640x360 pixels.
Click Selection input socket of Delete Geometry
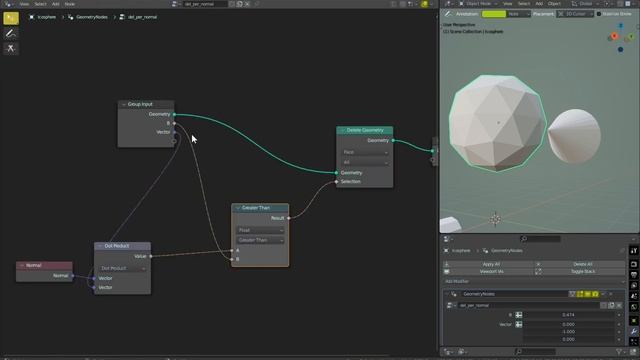[336, 182]
